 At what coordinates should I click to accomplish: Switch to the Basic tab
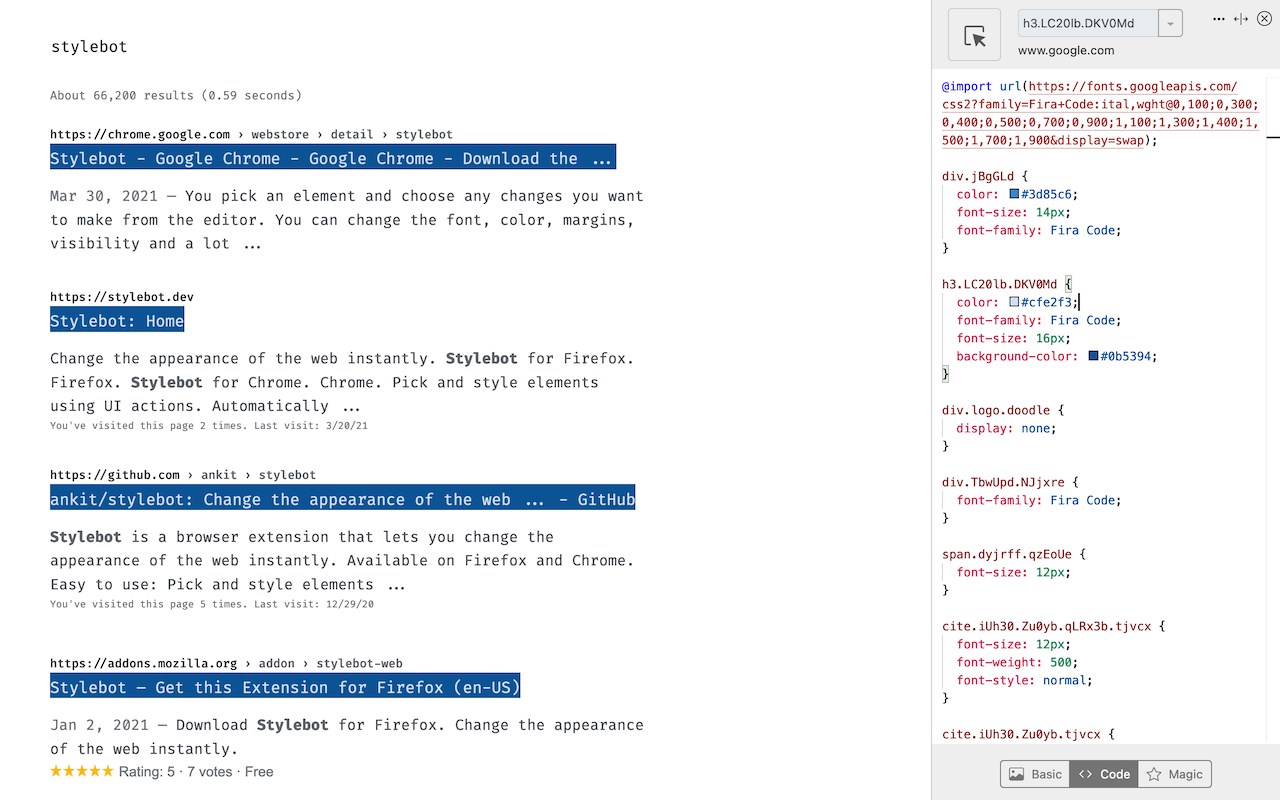pos(1035,774)
